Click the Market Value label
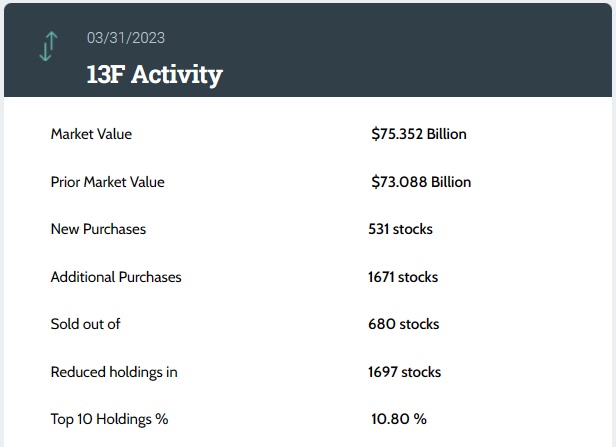Viewport: 616px width, 447px height. 91,134
